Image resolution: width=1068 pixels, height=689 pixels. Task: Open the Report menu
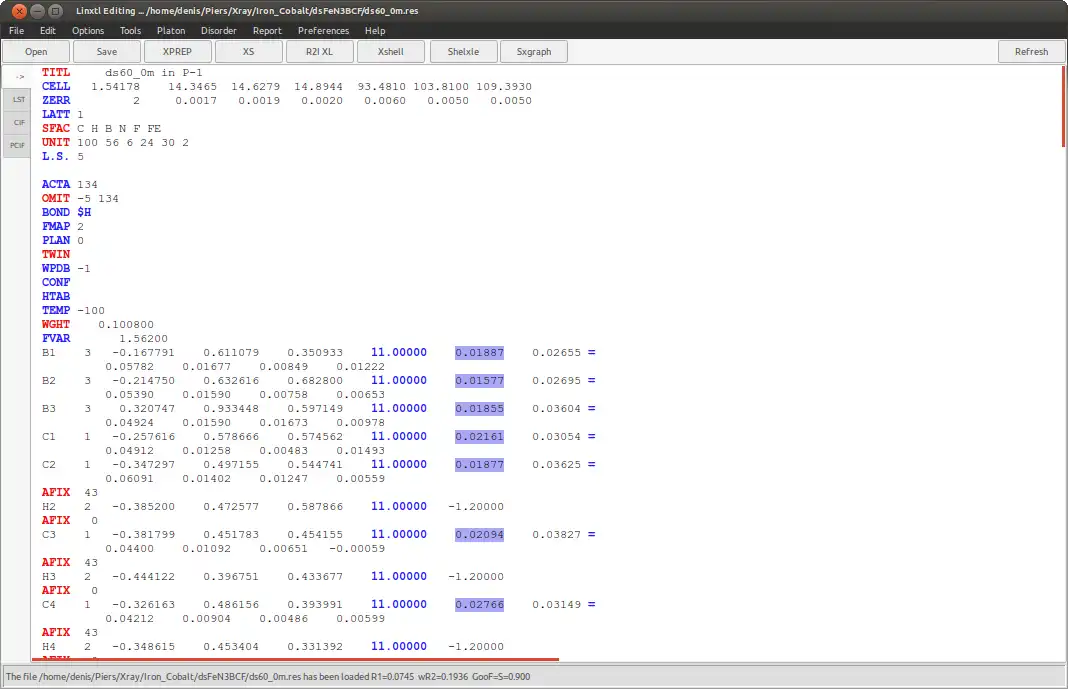point(267,31)
